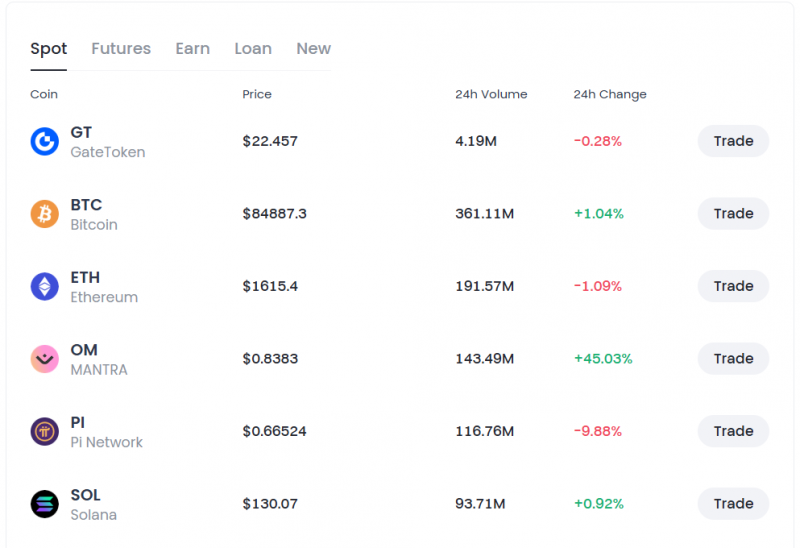Click the +45.03% change value
The image size is (800, 548).
[x=603, y=358]
